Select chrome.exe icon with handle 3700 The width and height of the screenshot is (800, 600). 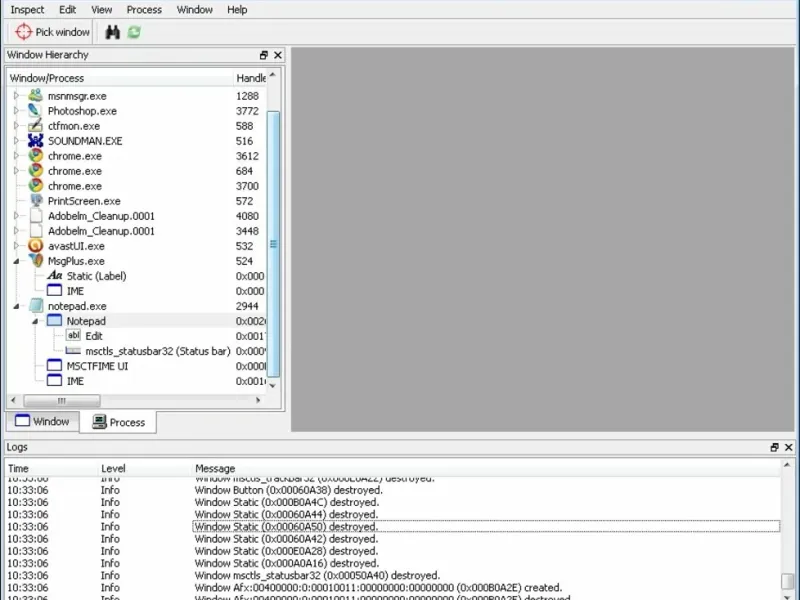35,186
